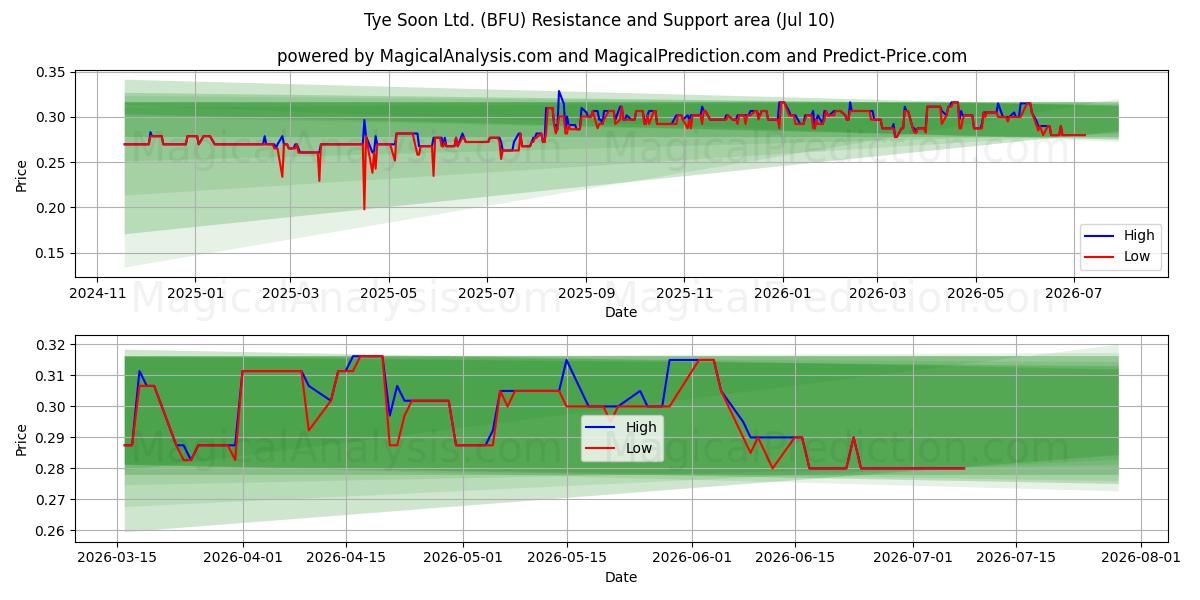Click the '0.15' y-axis tick in top chart
This screenshot has height=600, width=1200.
pyautogui.click(x=51, y=253)
